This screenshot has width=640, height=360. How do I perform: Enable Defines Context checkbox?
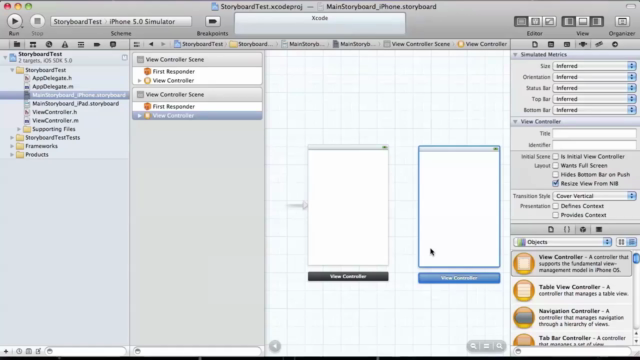coord(556,206)
